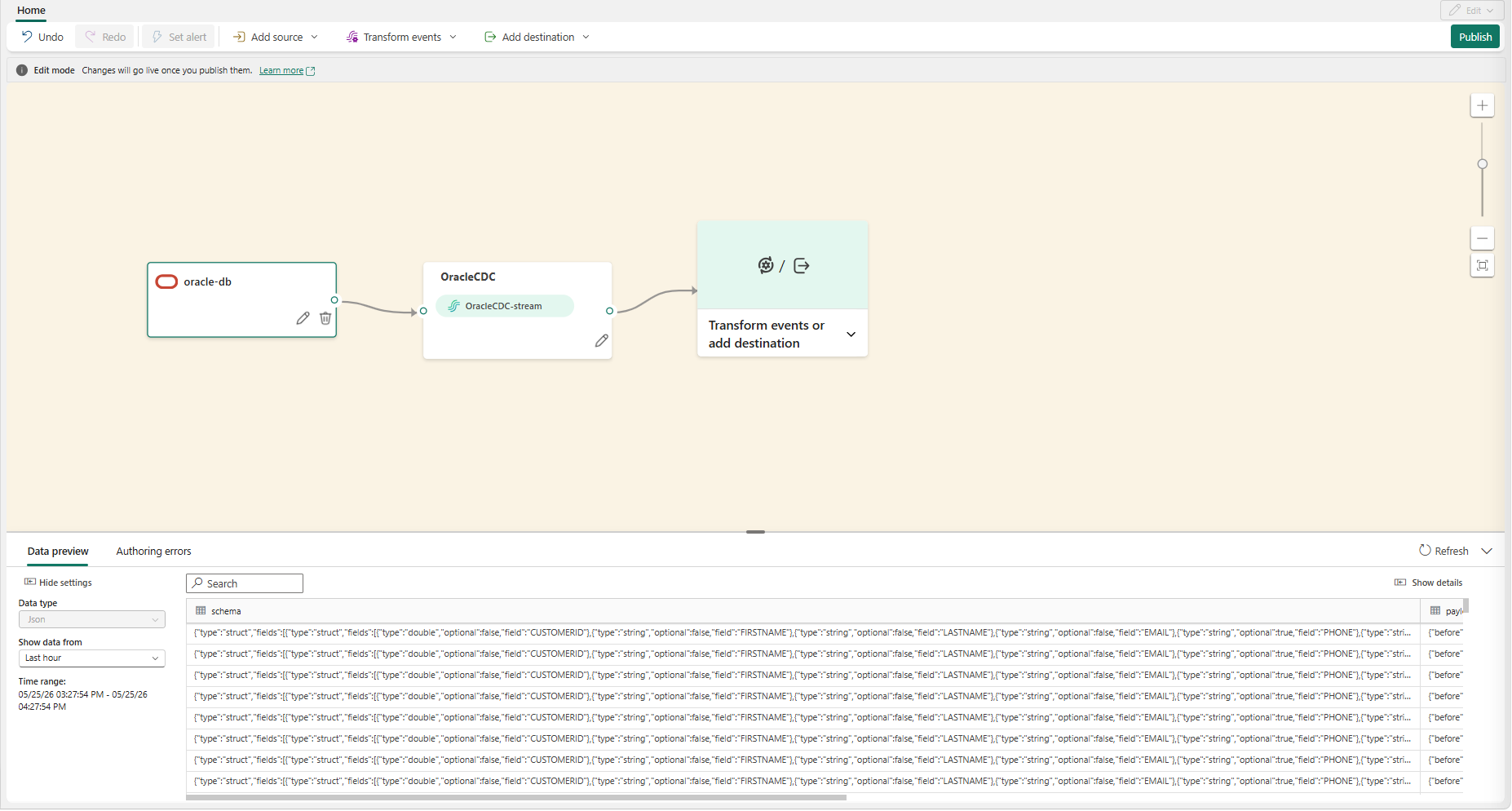
Task: Click the info icon beside Edit mode
Action: coord(22,70)
